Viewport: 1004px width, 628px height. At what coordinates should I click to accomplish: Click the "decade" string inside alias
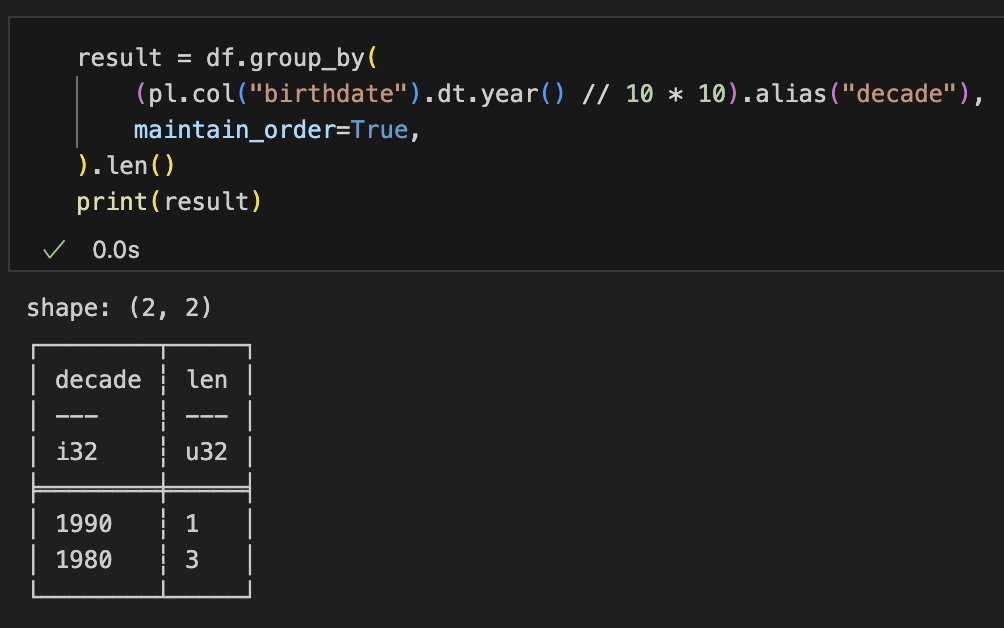[902, 94]
